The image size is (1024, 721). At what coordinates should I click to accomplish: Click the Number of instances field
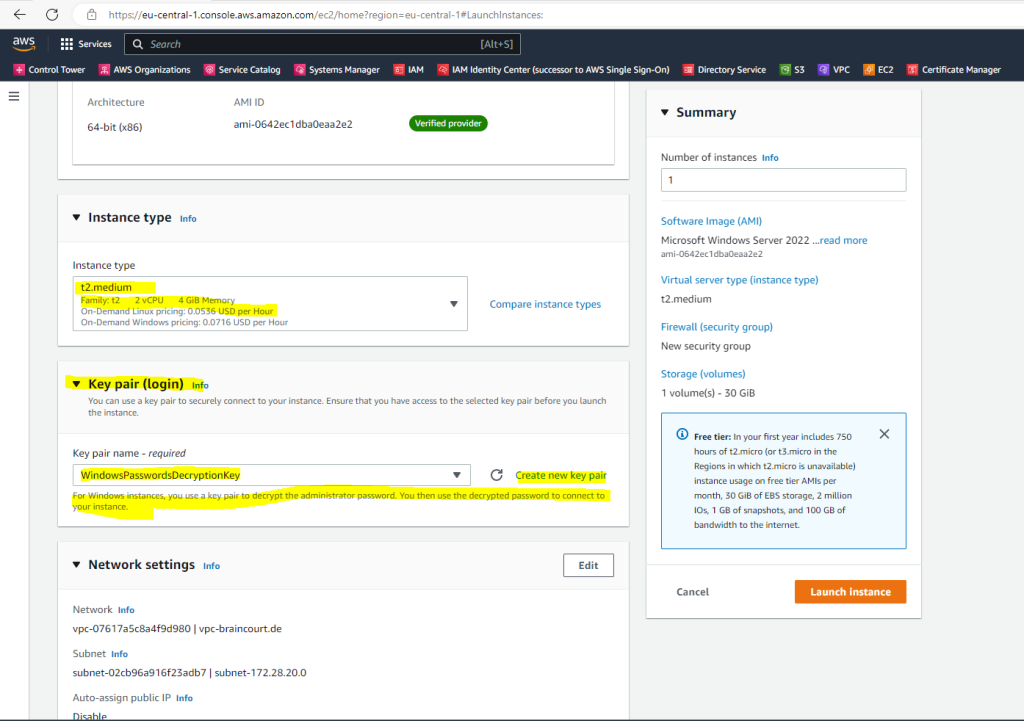[x=783, y=180]
